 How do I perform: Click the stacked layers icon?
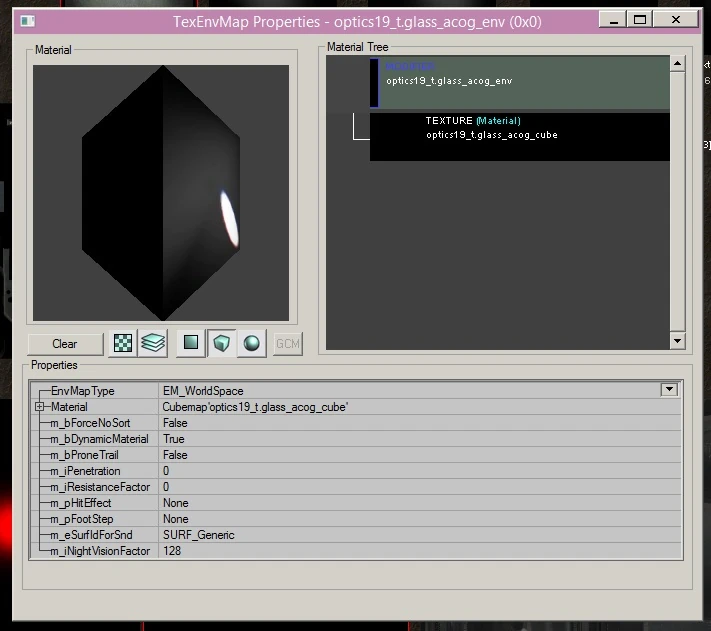[x=153, y=343]
